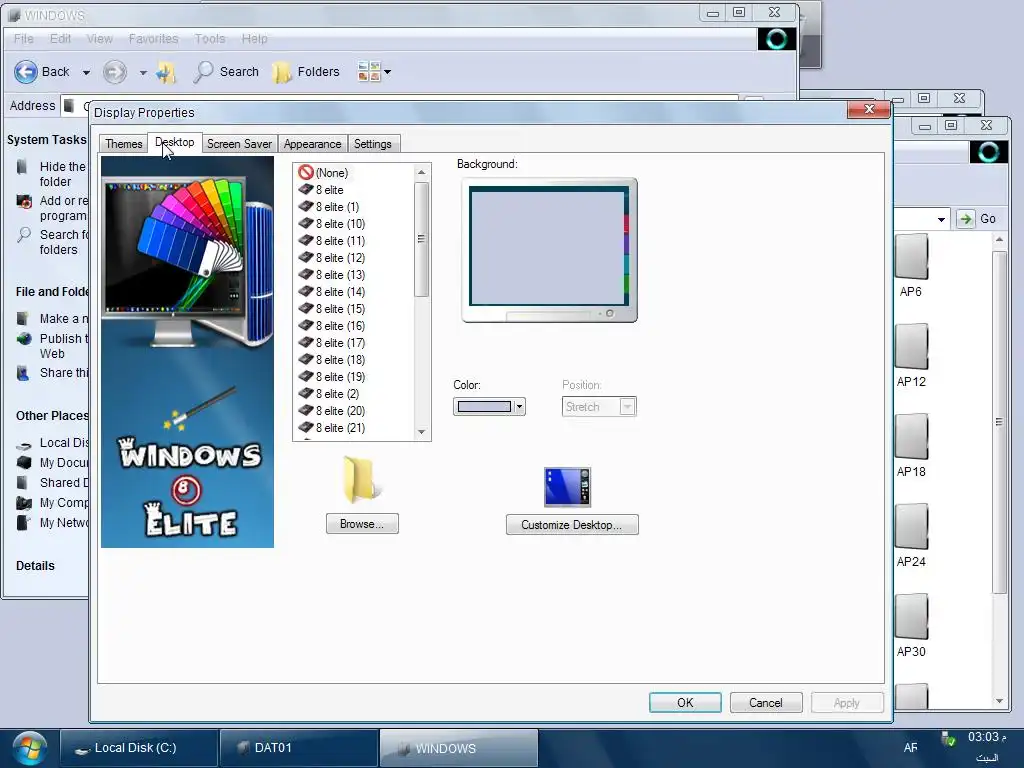1024x768 pixels.
Task: Select the '8 elite (1)' wallpaper icon
Action: pyautogui.click(x=306, y=206)
